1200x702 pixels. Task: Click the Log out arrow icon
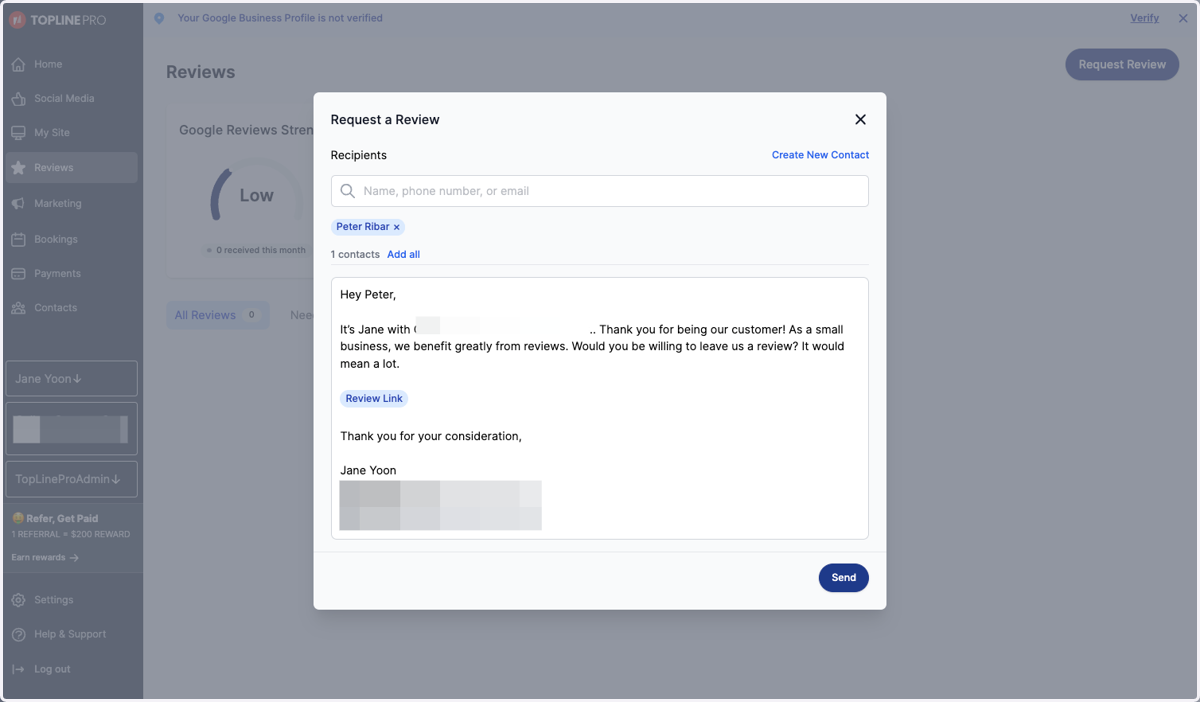[18, 669]
